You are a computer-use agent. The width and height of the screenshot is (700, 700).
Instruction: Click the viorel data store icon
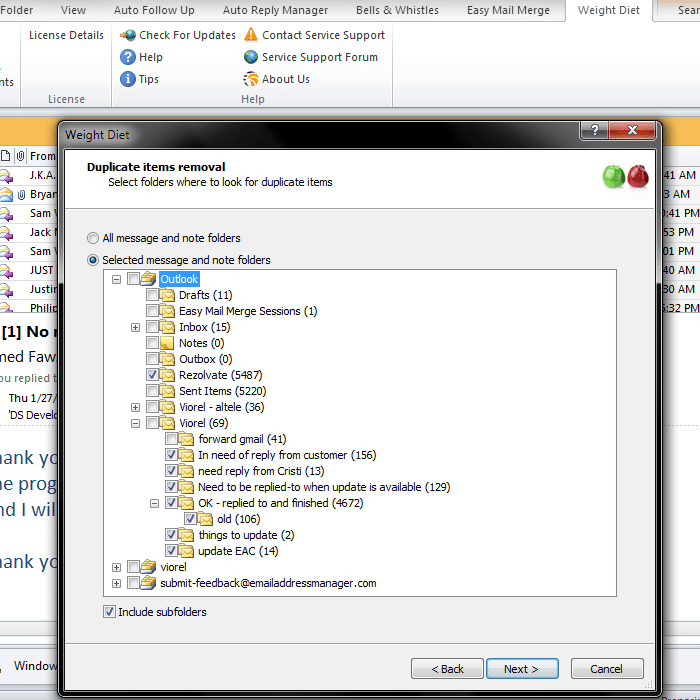148,567
